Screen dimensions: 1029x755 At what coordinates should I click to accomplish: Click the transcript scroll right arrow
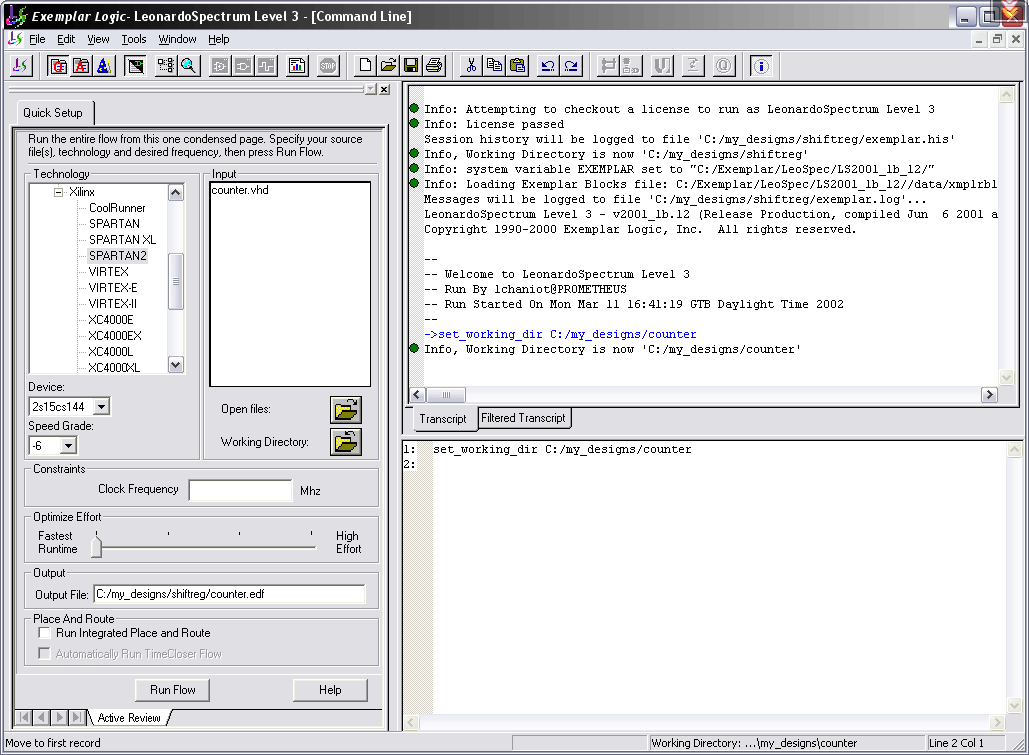tap(990, 395)
